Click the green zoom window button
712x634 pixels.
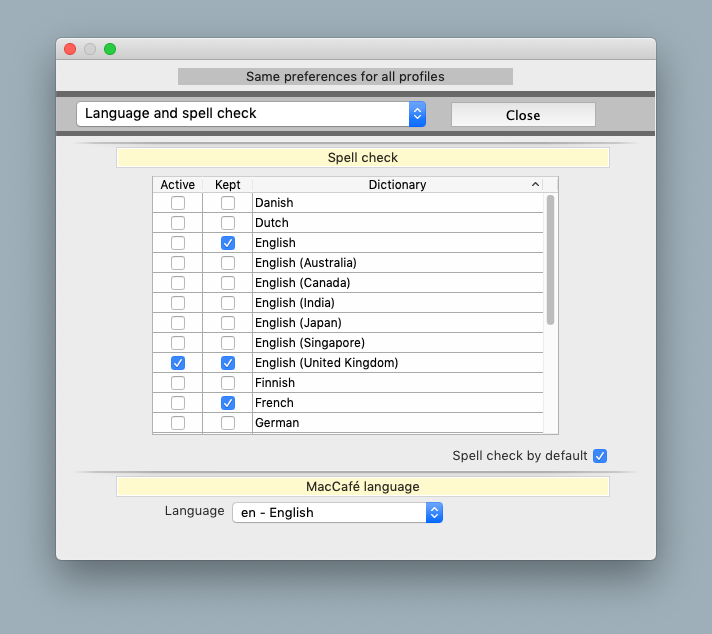click(110, 49)
